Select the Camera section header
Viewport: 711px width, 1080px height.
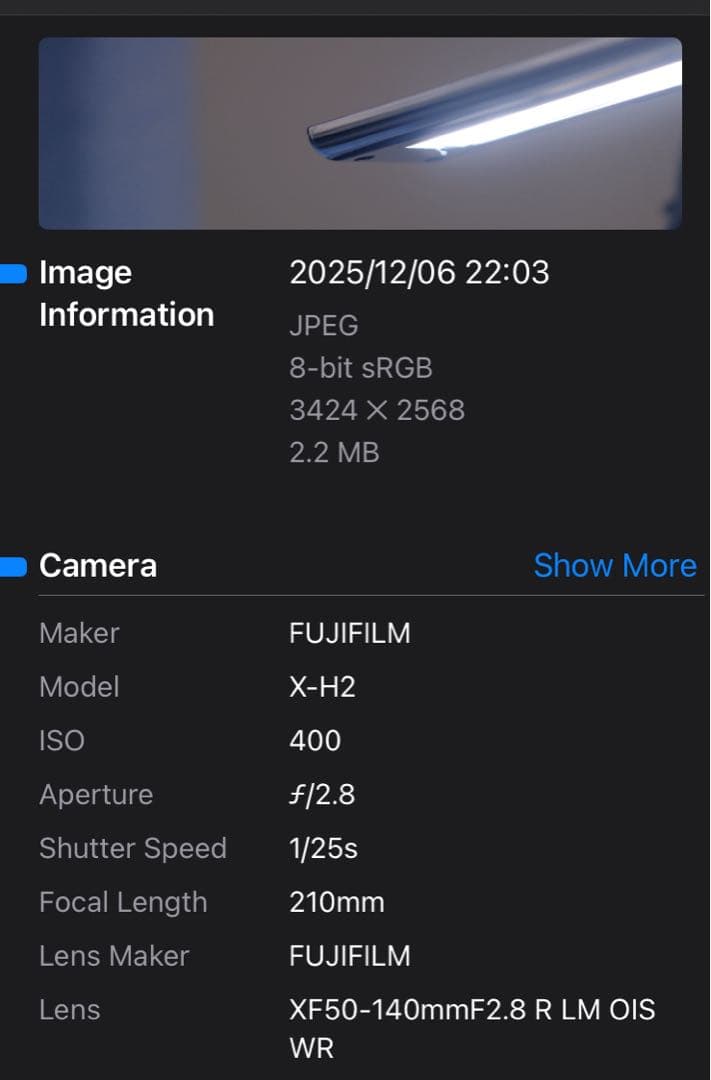pyautogui.click(x=97, y=566)
